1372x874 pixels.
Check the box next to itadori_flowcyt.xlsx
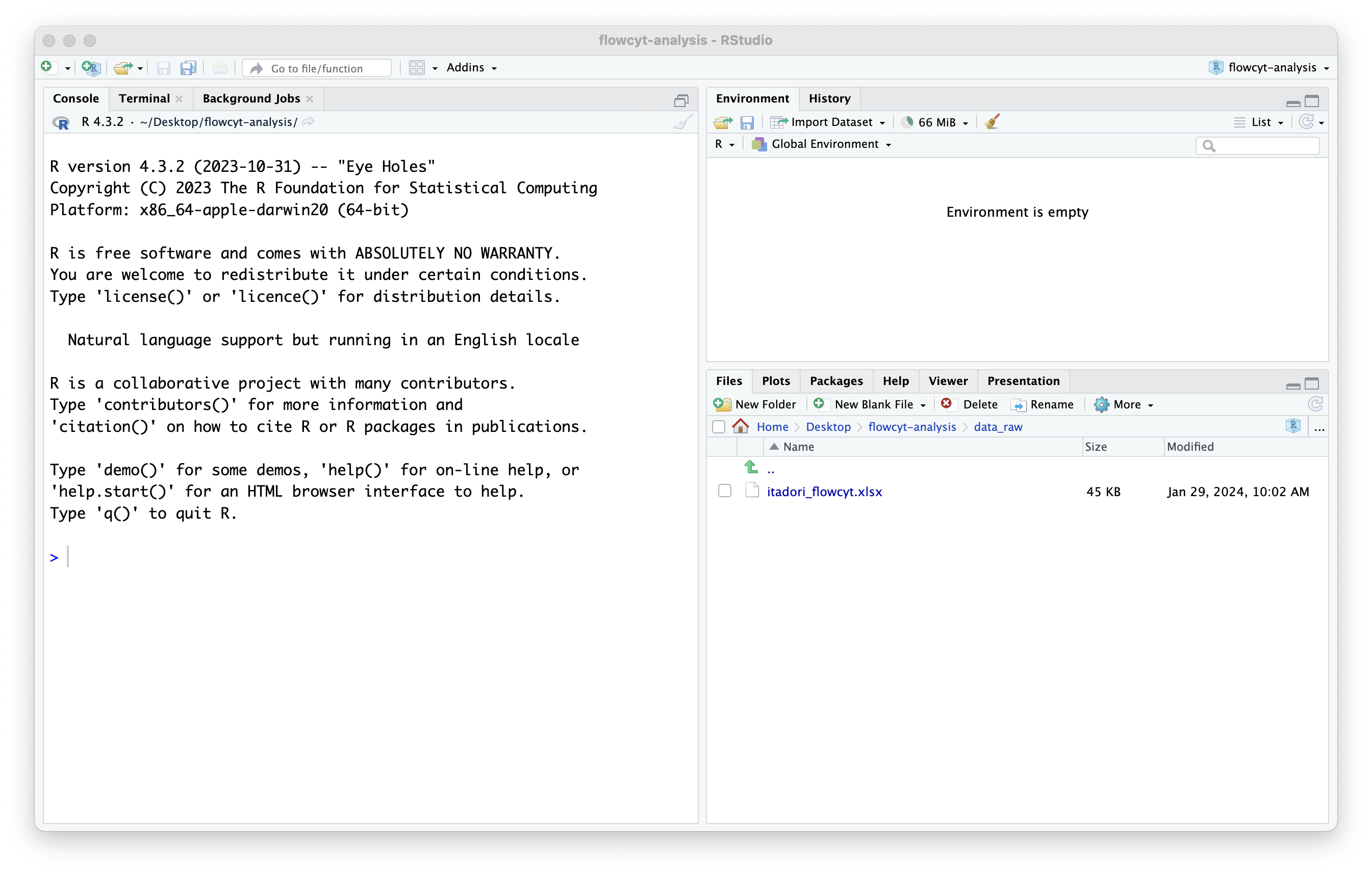724,491
